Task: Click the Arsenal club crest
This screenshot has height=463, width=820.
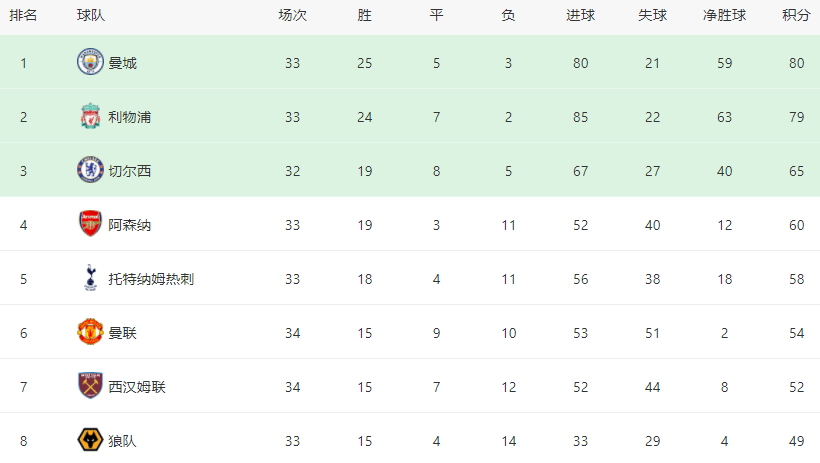Action: tap(90, 224)
